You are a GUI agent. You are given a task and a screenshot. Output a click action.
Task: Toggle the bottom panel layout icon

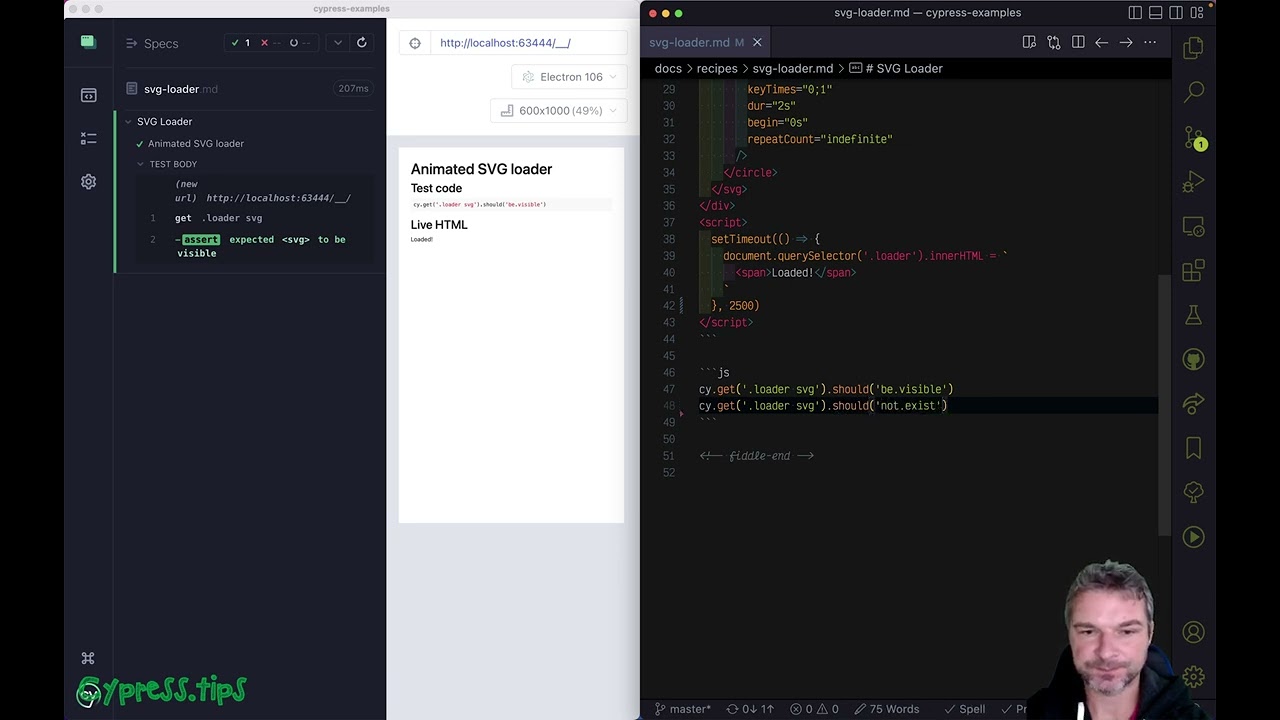[1156, 13]
